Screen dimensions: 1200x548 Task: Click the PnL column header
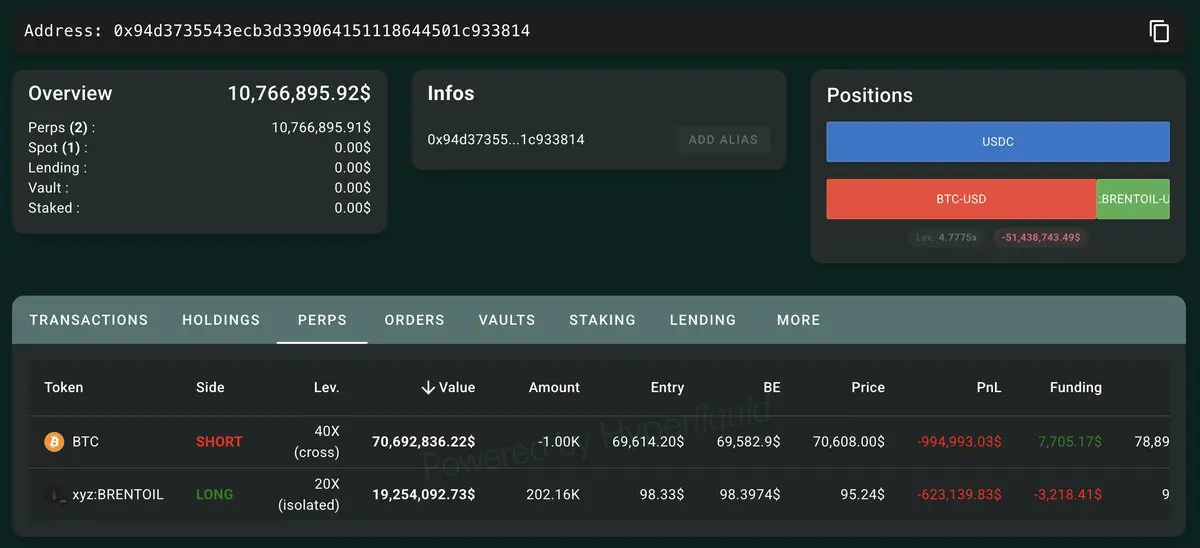tap(990, 387)
